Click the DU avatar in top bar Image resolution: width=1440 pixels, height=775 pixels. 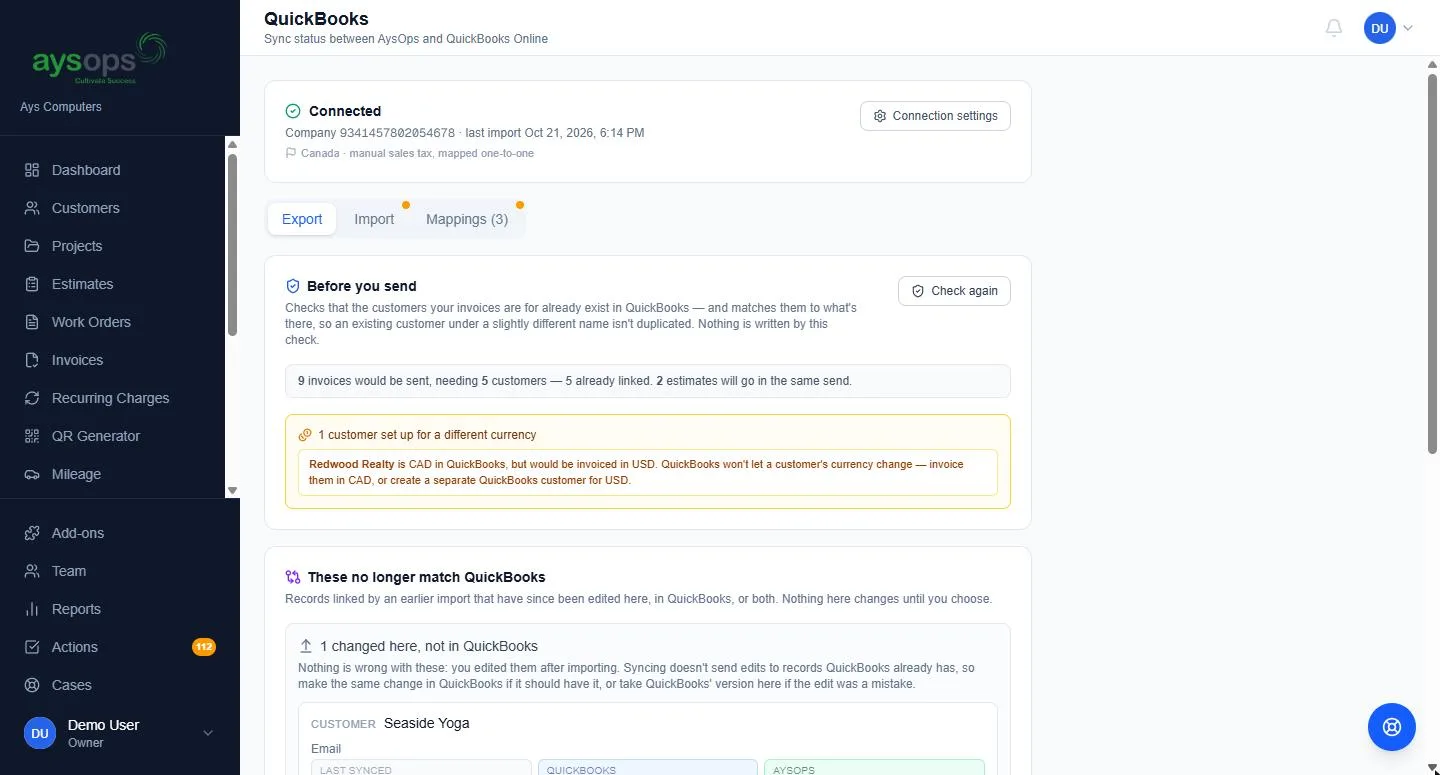1380,28
